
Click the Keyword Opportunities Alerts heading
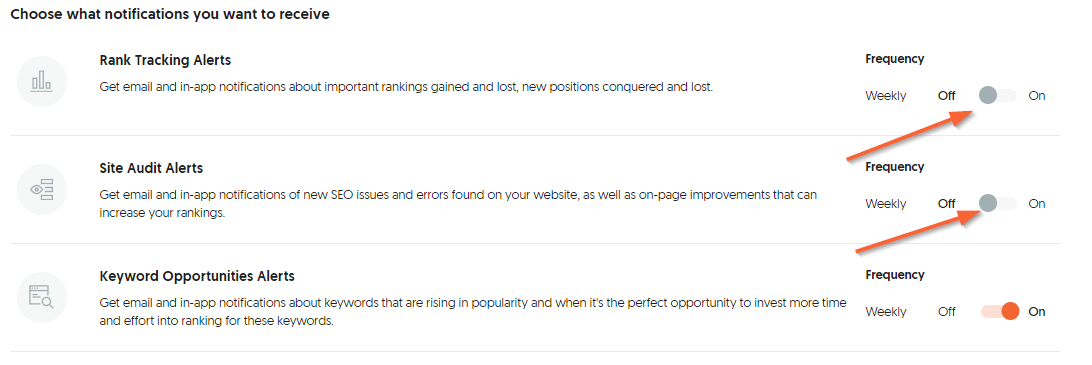pos(197,277)
